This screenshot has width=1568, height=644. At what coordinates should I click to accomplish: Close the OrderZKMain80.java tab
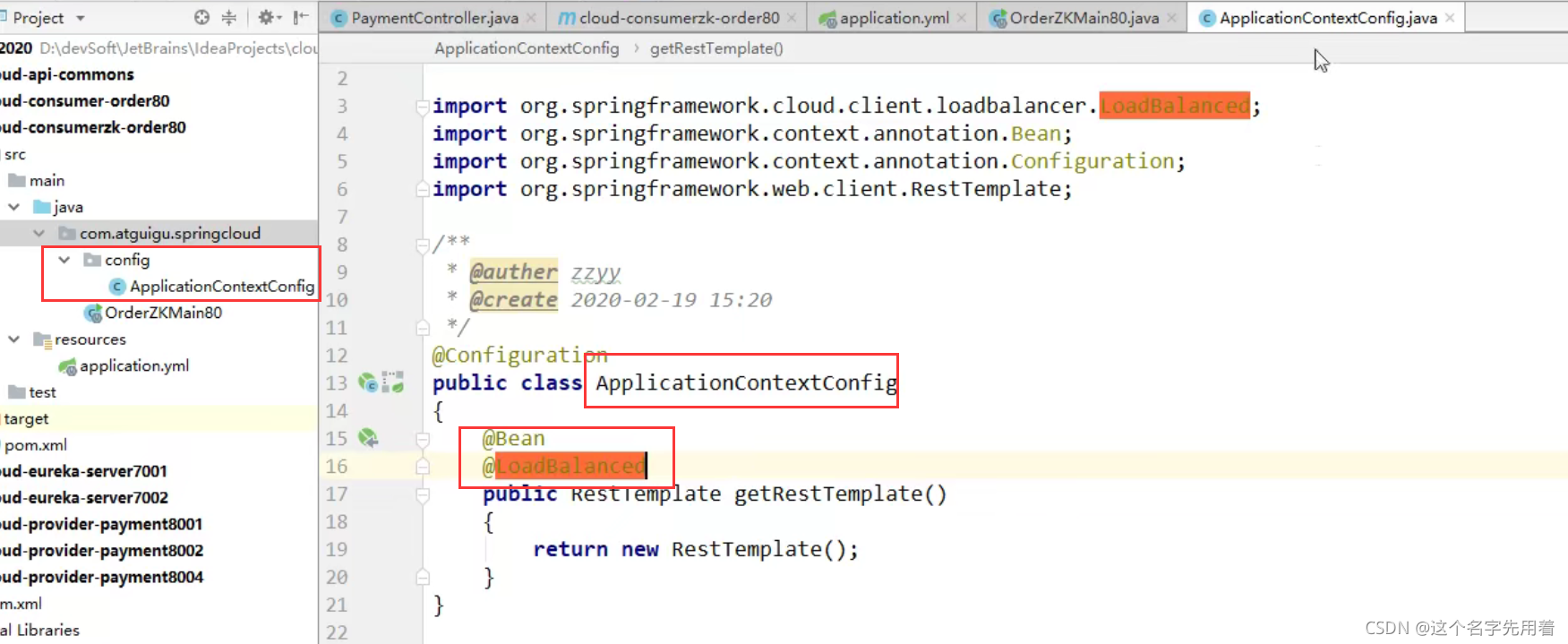click(x=1171, y=18)
